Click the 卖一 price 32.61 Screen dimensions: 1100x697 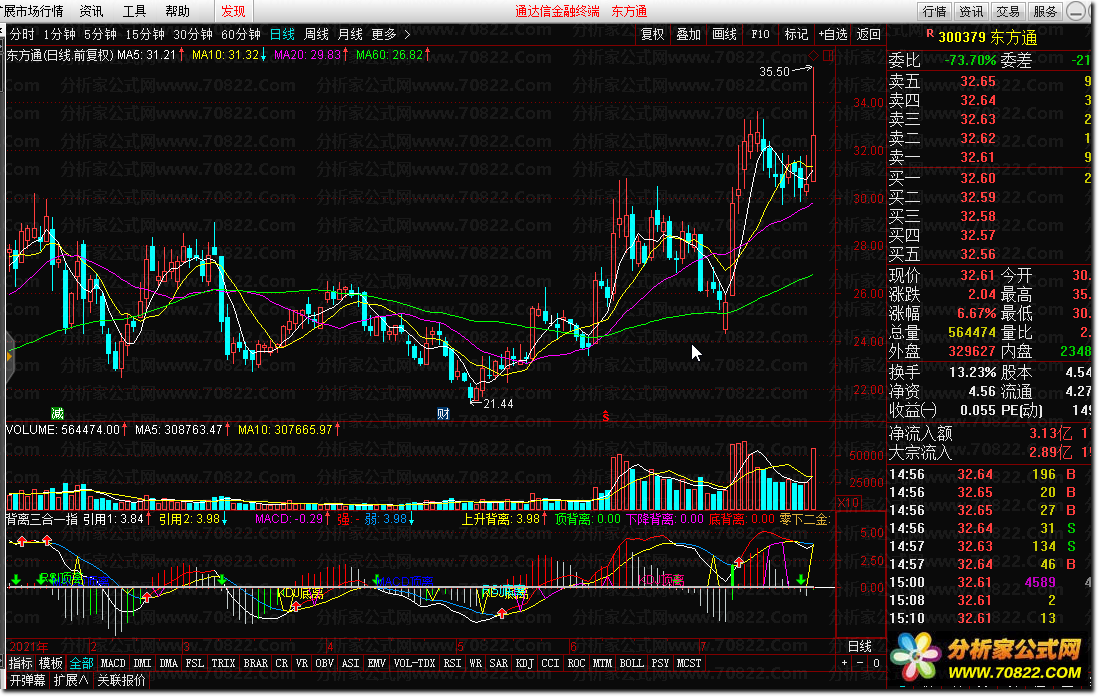(978, 157)
